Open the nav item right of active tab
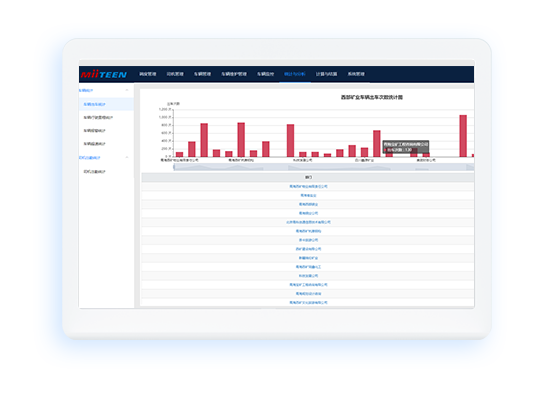This screenshot has height=395, width=550. coord(326,74)
